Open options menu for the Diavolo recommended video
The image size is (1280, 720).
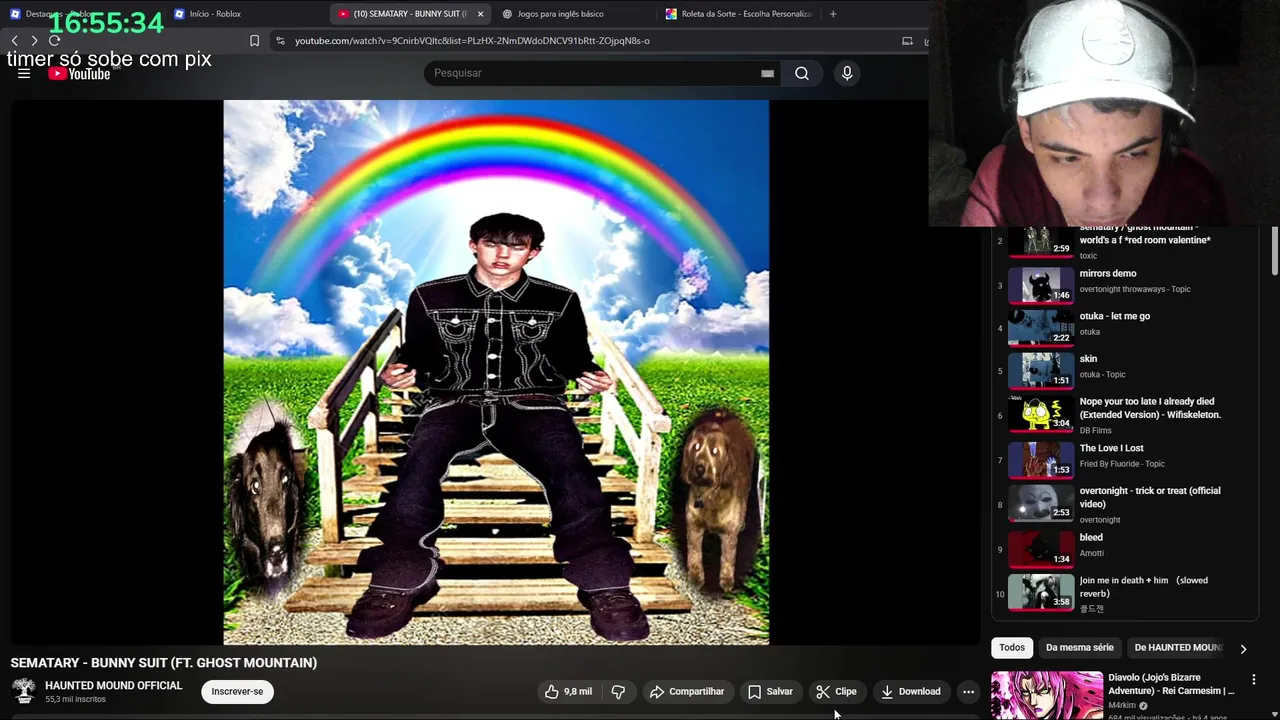point(1253,680)
